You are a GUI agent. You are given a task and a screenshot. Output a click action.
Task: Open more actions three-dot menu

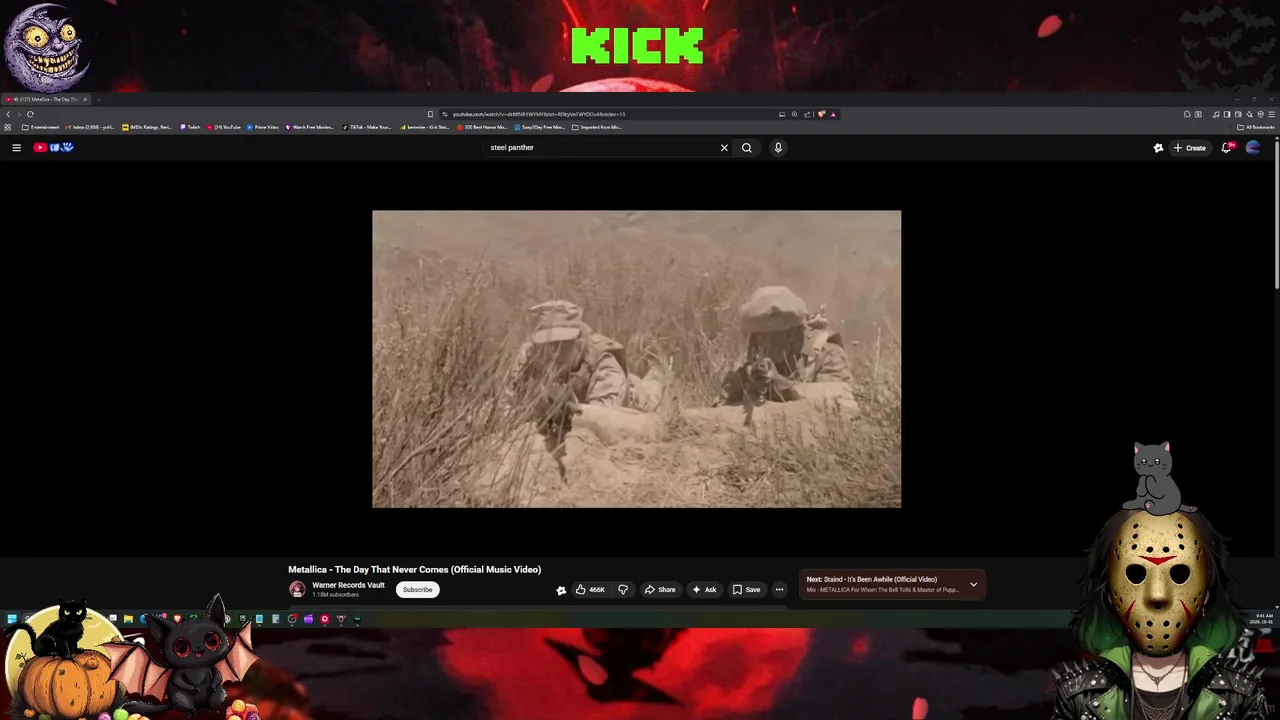tap(779, 589)
